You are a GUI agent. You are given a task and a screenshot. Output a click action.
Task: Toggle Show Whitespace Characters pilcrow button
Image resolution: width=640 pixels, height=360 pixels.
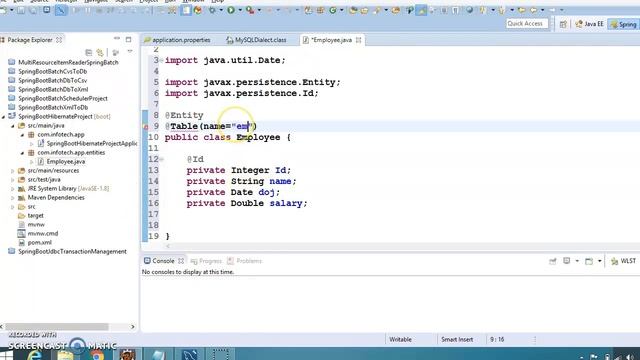point(456,10)
